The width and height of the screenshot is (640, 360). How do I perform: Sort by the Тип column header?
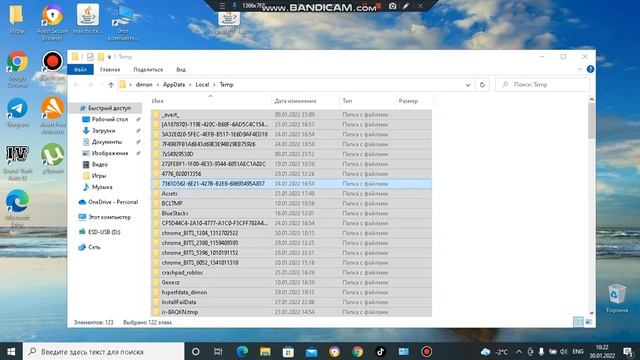(x=367, y=101)
